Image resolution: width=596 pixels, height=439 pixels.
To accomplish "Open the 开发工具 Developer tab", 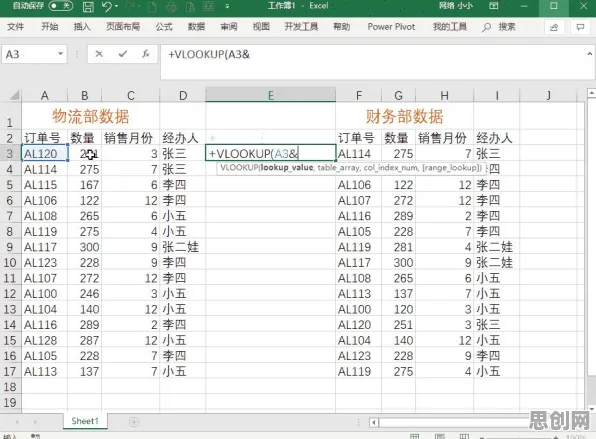I will click(x=301, y=27).
